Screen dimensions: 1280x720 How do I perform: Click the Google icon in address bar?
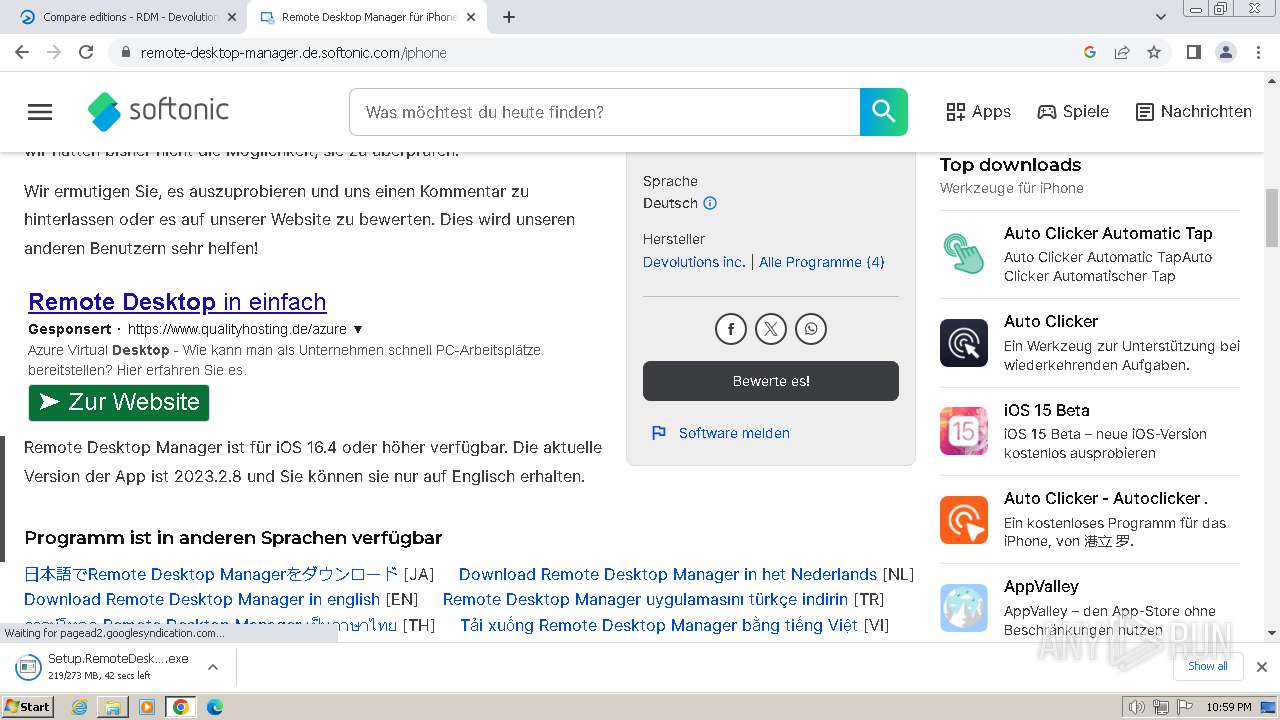click(1090, 52)
